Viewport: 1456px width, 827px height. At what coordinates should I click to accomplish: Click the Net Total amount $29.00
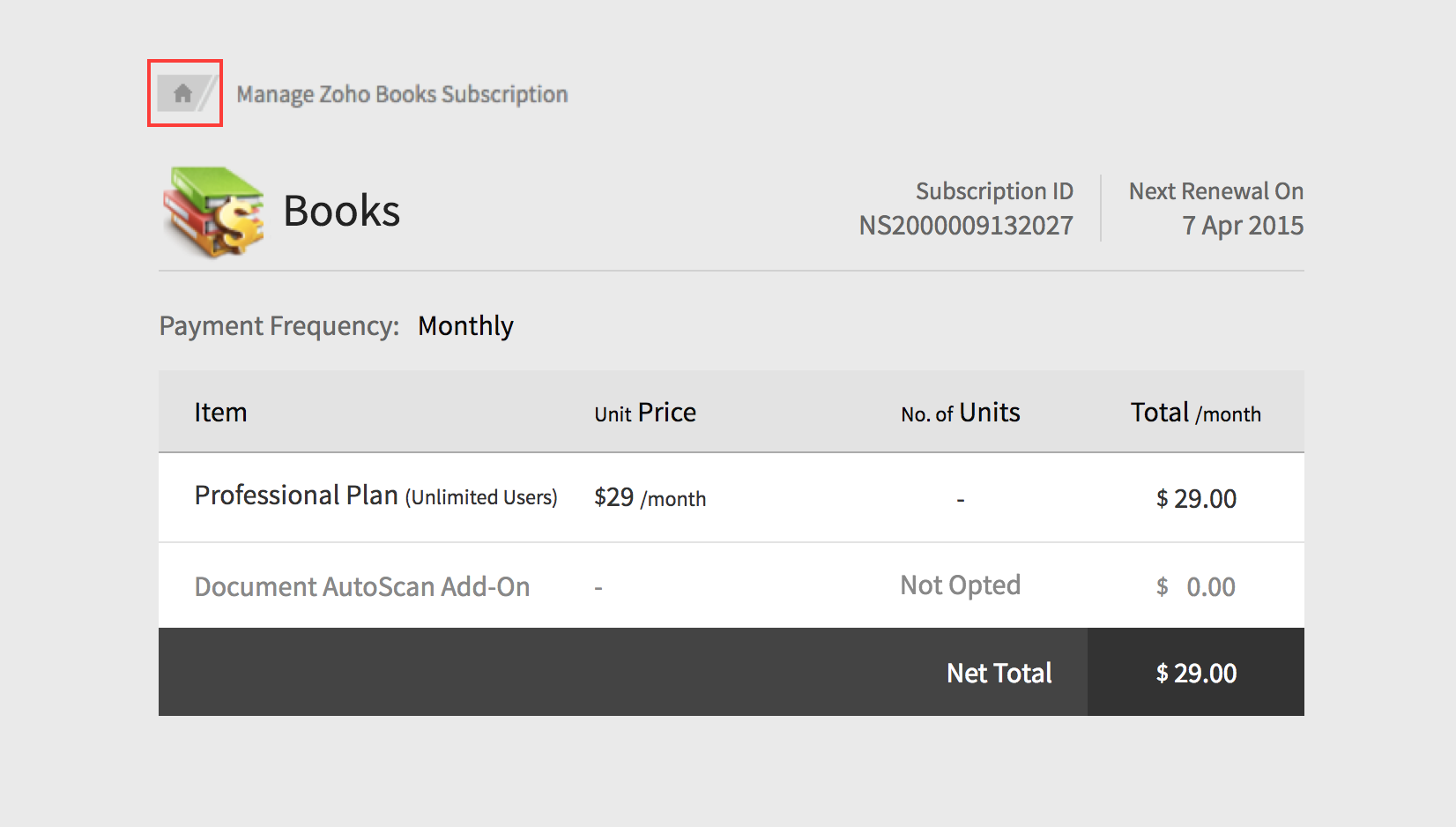click(x=1196, y=674)
